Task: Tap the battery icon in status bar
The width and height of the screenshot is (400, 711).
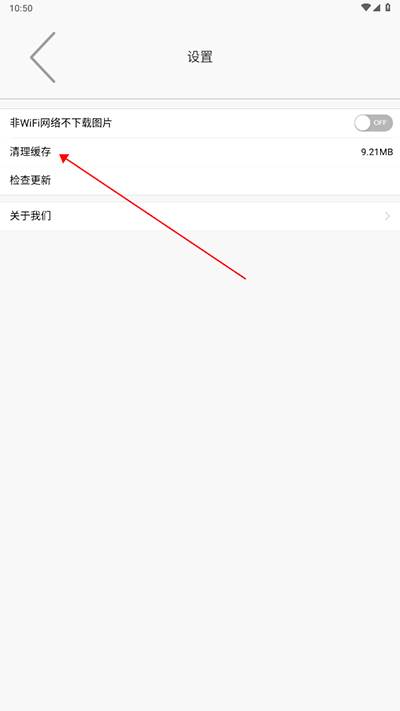Action: click(388, 7)
